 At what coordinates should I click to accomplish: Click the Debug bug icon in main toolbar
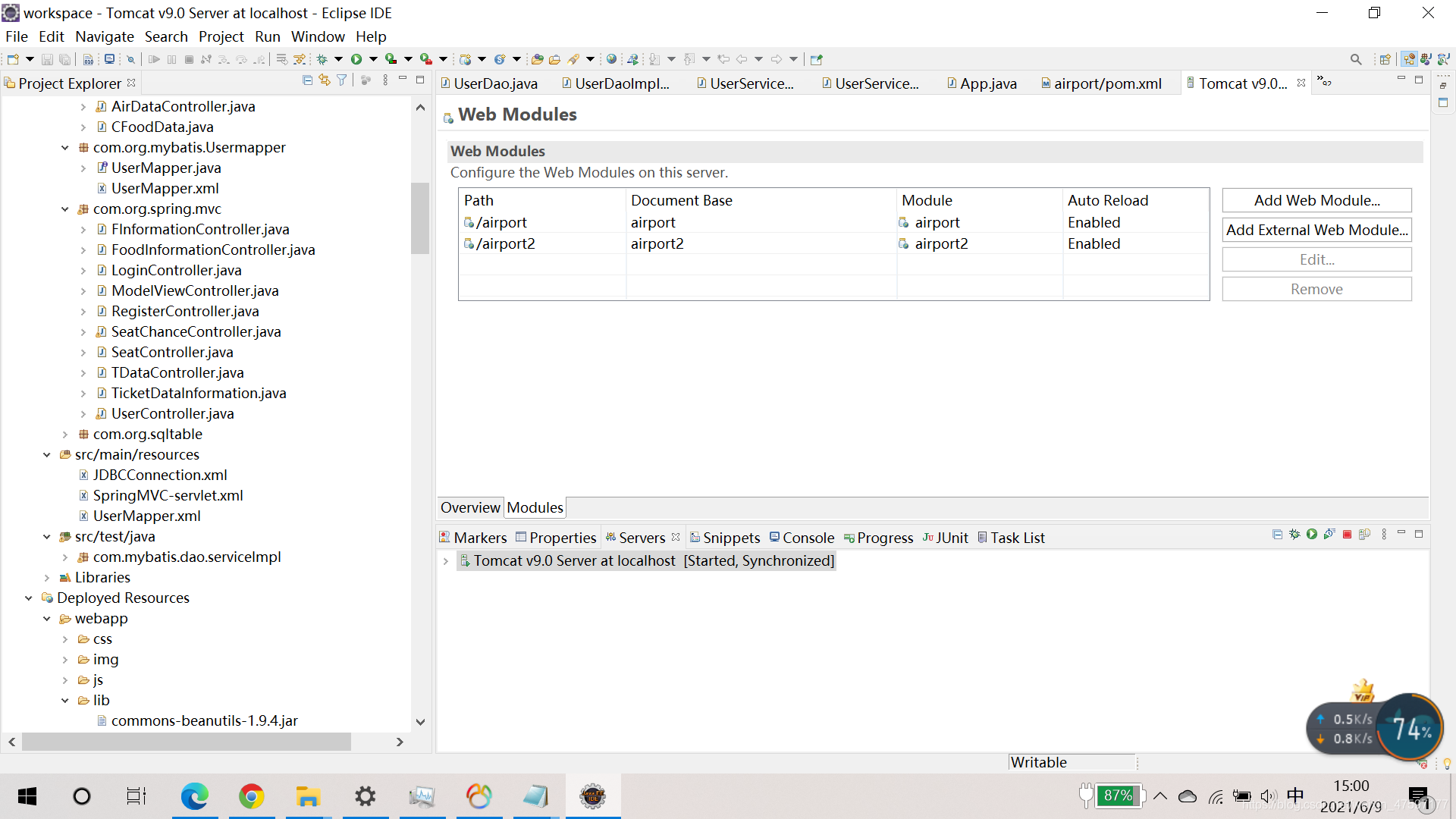pos(322,59)
